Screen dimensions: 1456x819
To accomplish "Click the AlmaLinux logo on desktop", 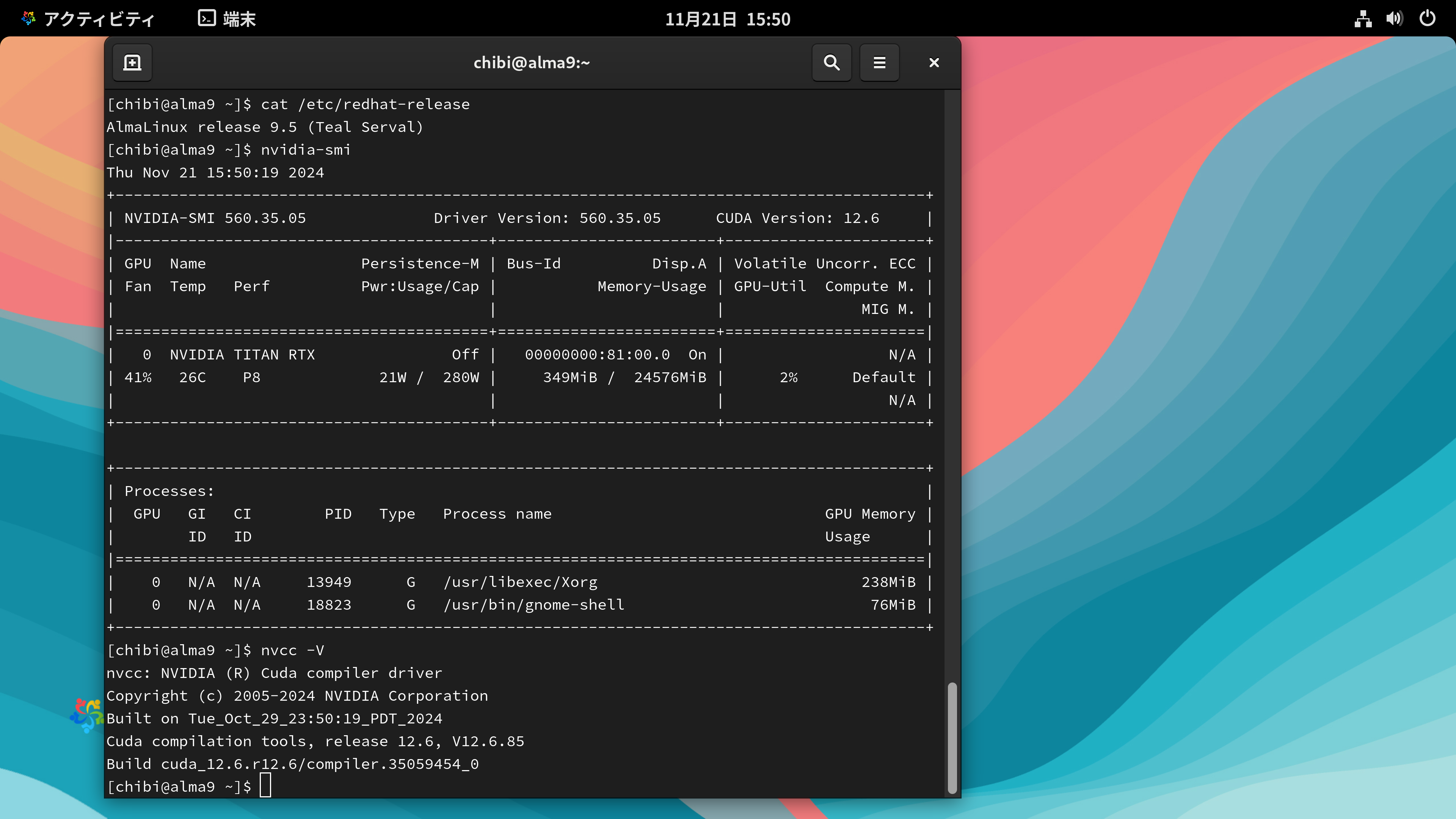I will 85,715.
